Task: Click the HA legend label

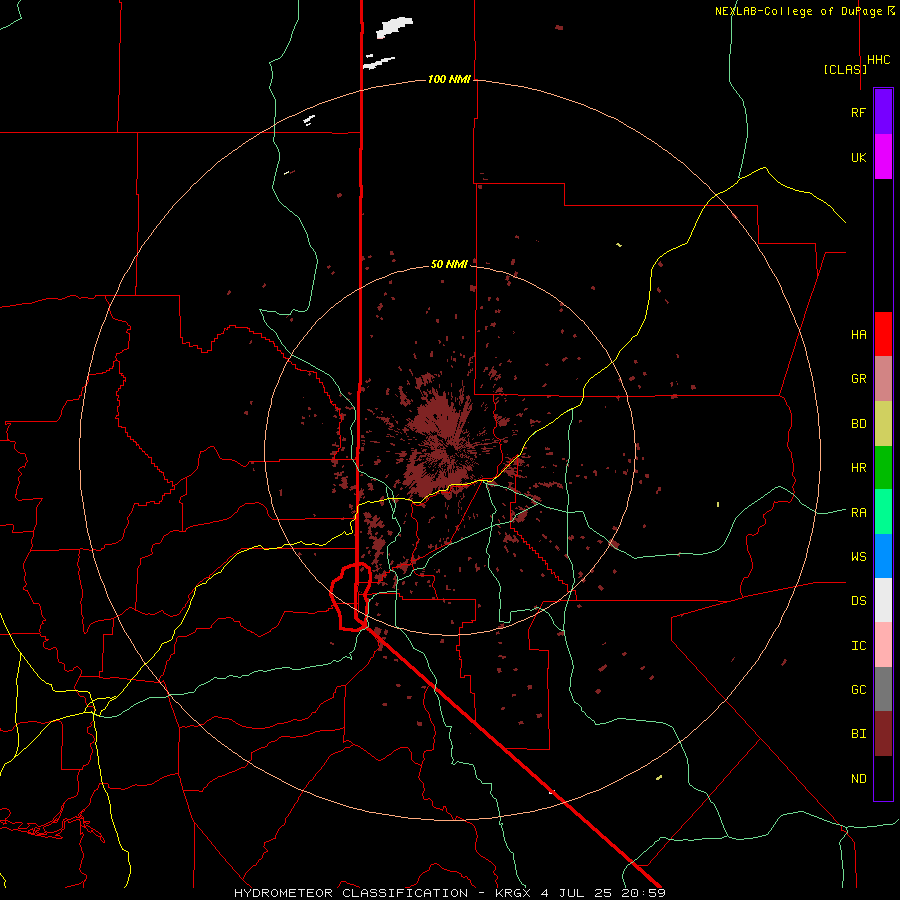Action: (858, 335)
